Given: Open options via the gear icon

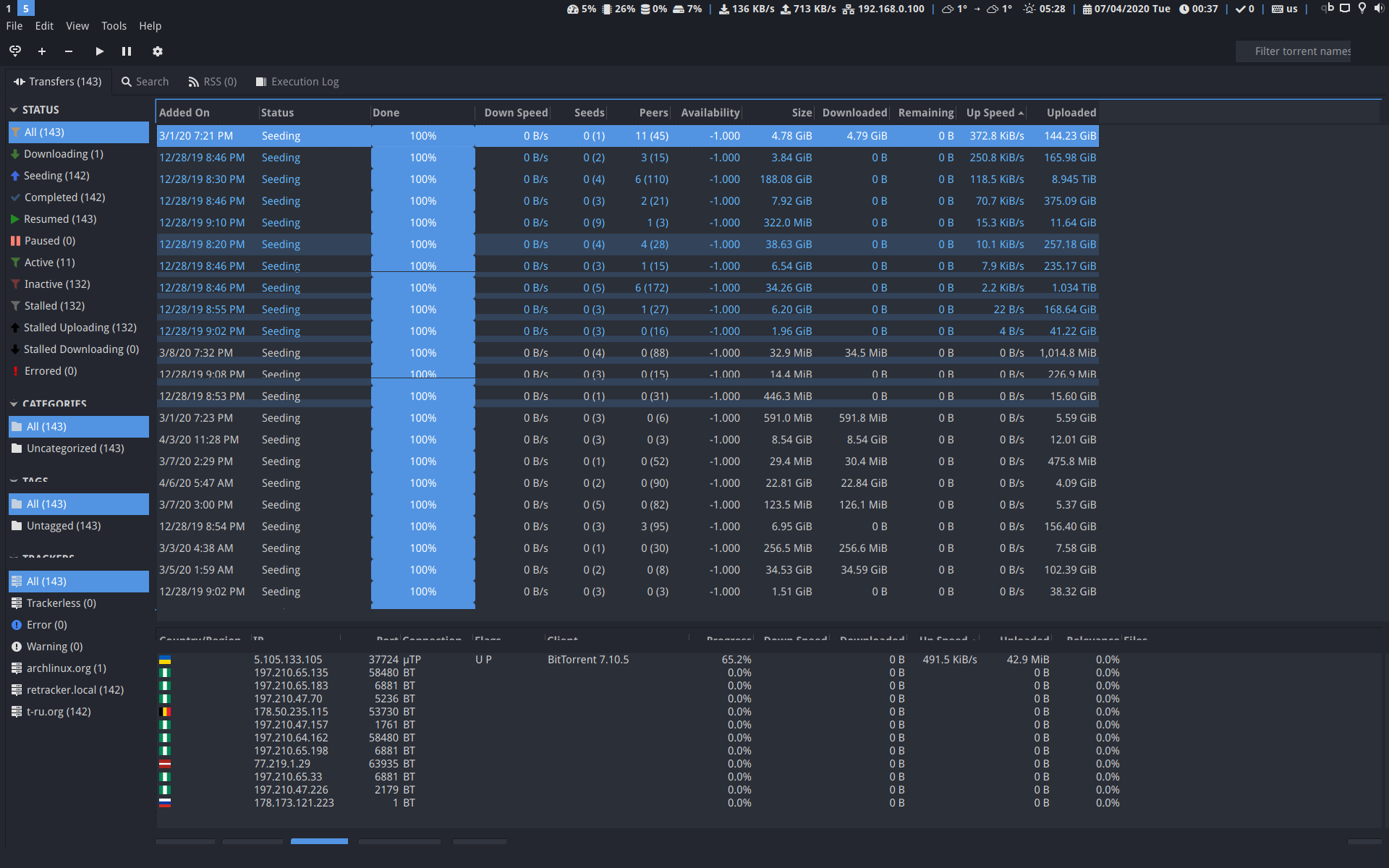Looking at the screenshot, I should [158, 51].
